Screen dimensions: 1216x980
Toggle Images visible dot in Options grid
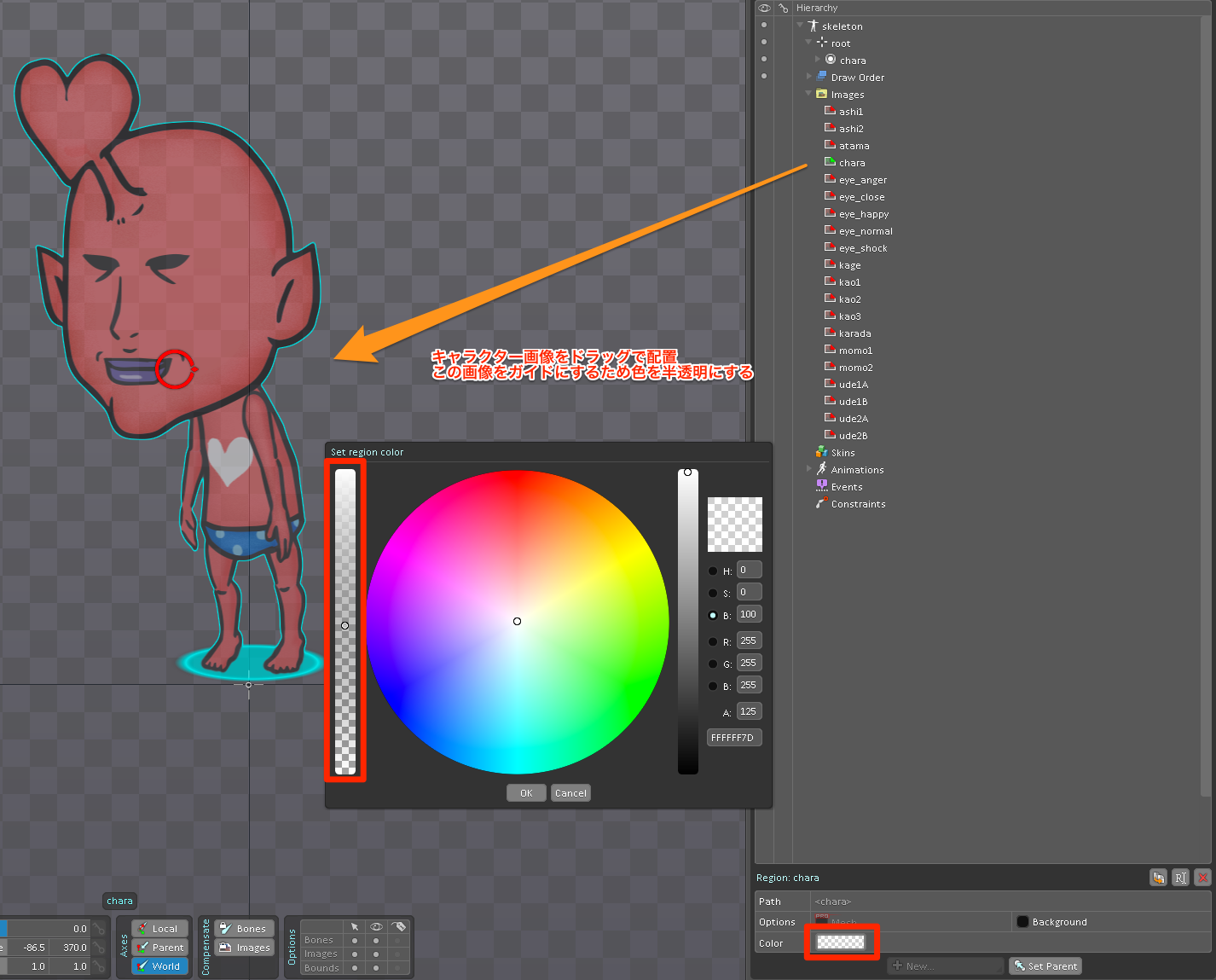[376, 954]
